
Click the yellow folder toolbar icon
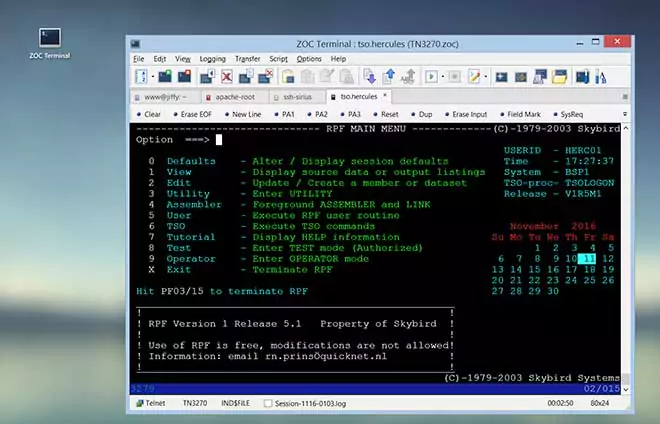559,77
